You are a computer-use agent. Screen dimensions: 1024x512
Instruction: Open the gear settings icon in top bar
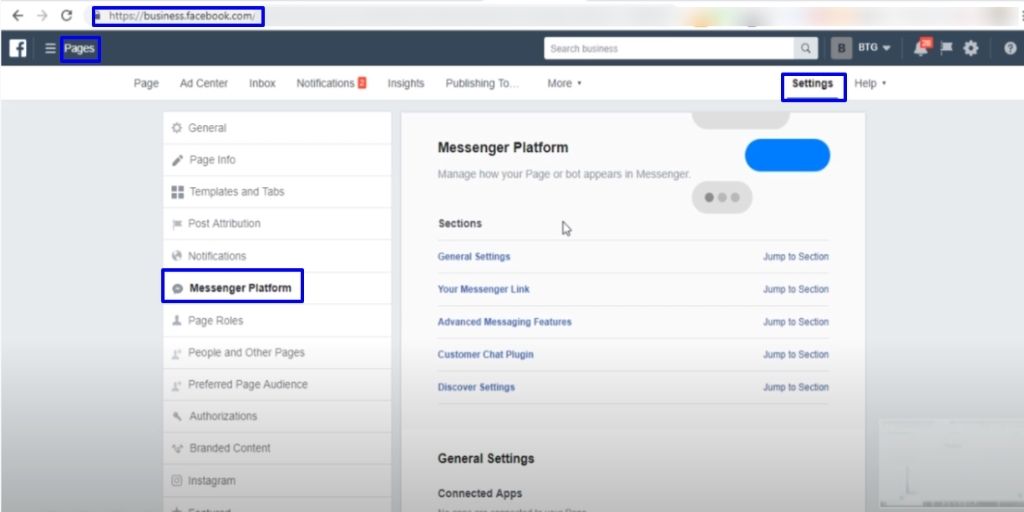tap(971, 48)
